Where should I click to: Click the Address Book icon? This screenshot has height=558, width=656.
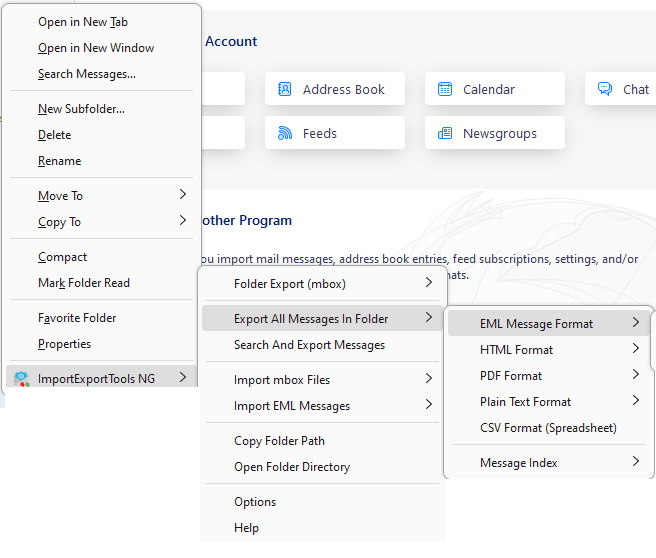click(284, 89)
